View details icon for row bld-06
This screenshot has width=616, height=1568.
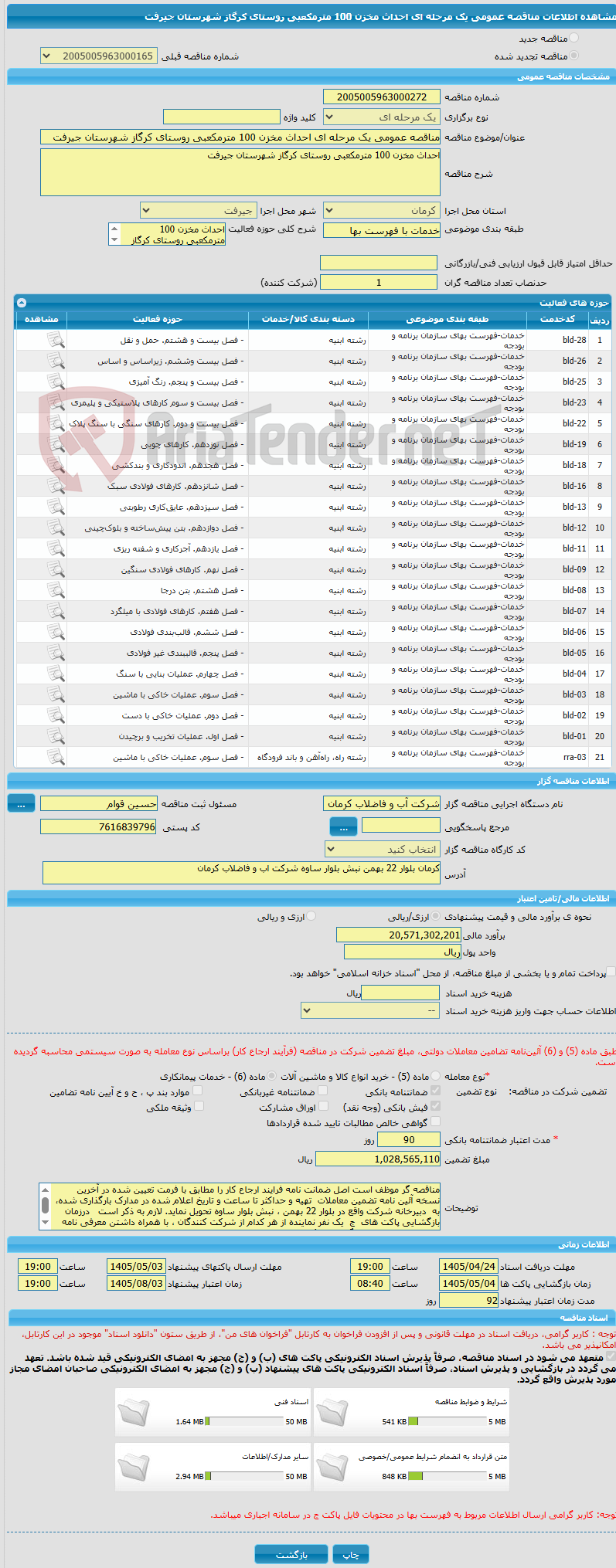click(56, 632)
